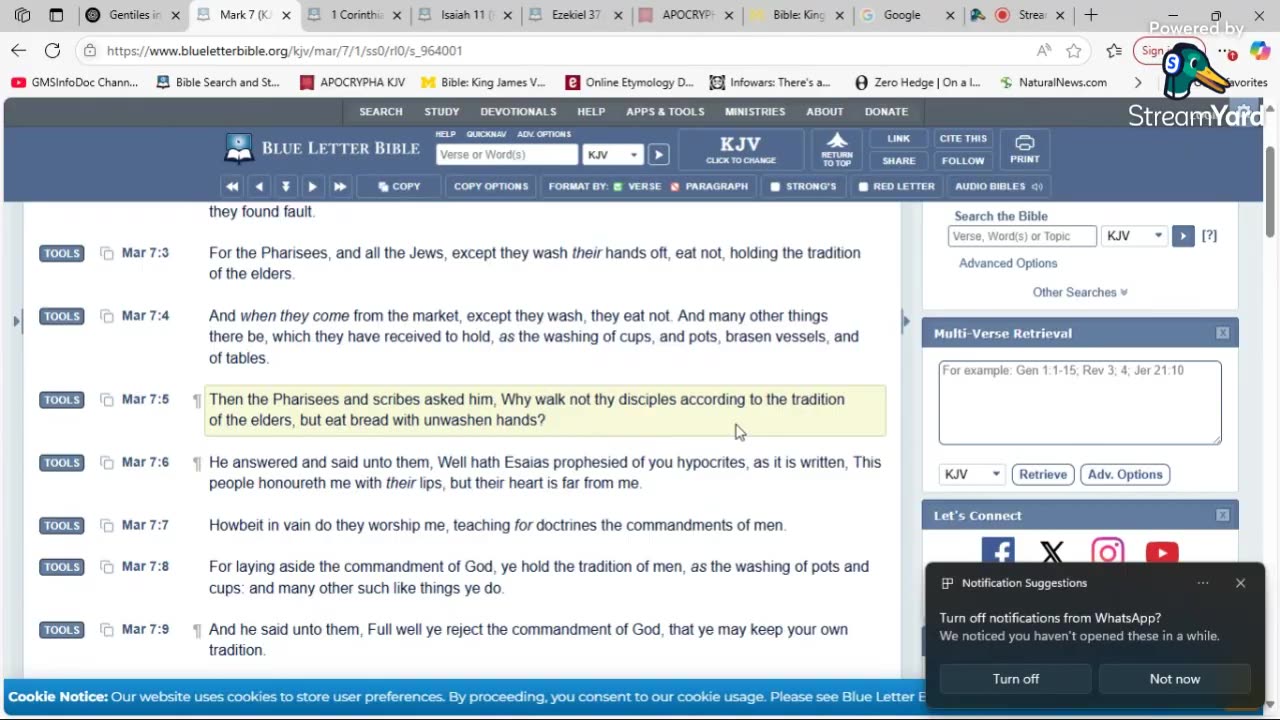Dismiss the Notification Suggestions popup
Screen dimensions: 1280x720
tap(1240, 583)
